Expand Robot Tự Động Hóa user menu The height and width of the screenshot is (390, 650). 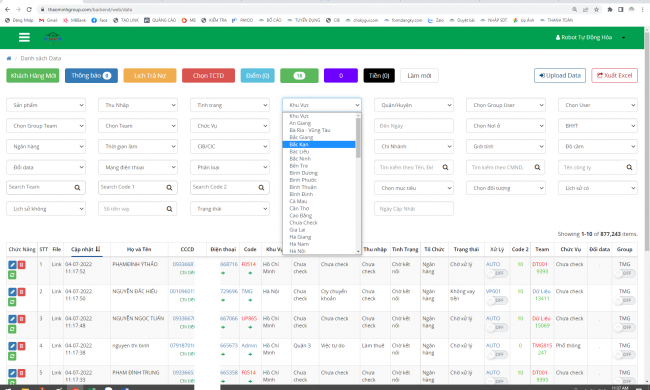tap(590, 38)
